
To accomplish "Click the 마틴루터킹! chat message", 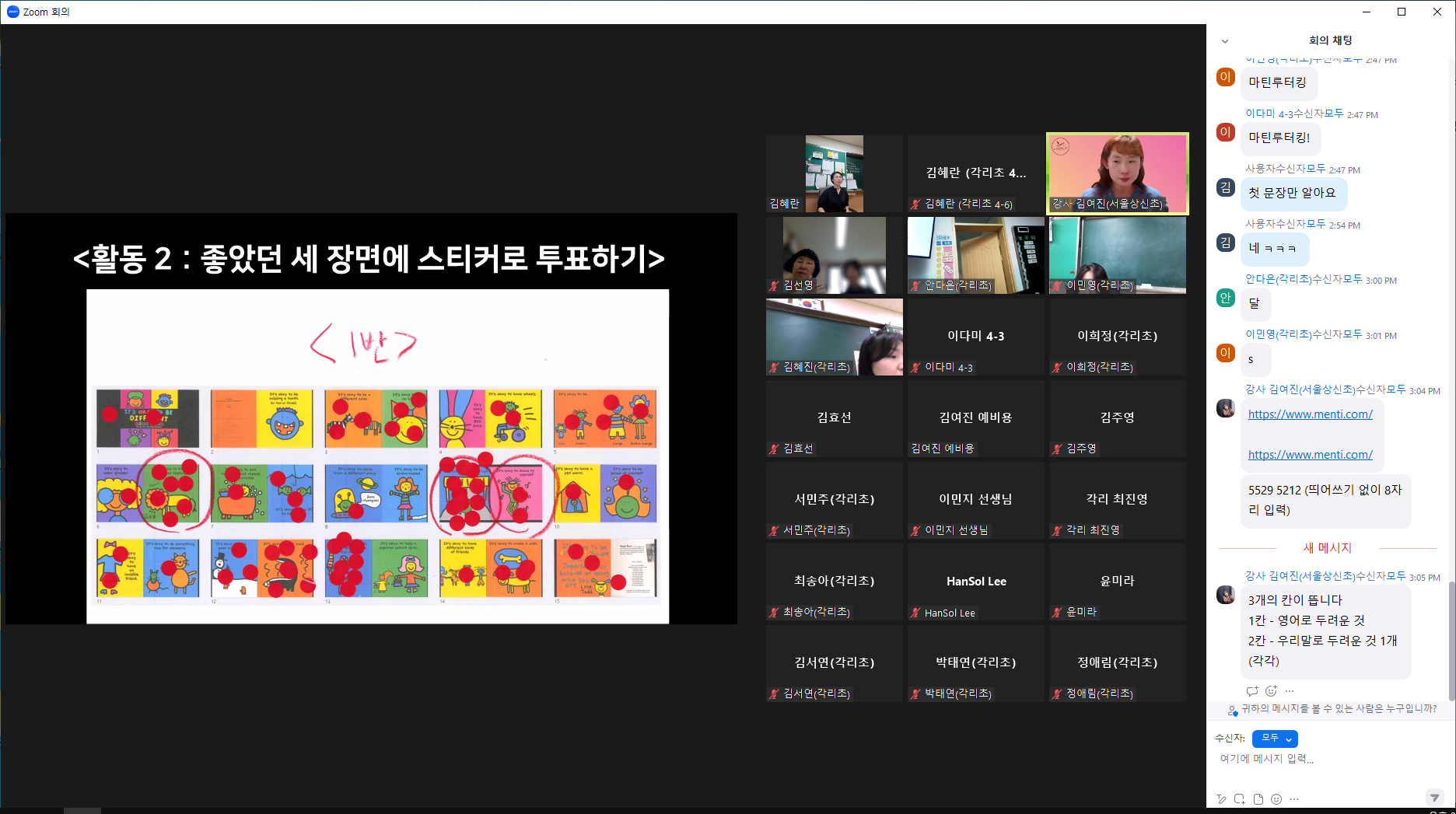I will 1279,138.
